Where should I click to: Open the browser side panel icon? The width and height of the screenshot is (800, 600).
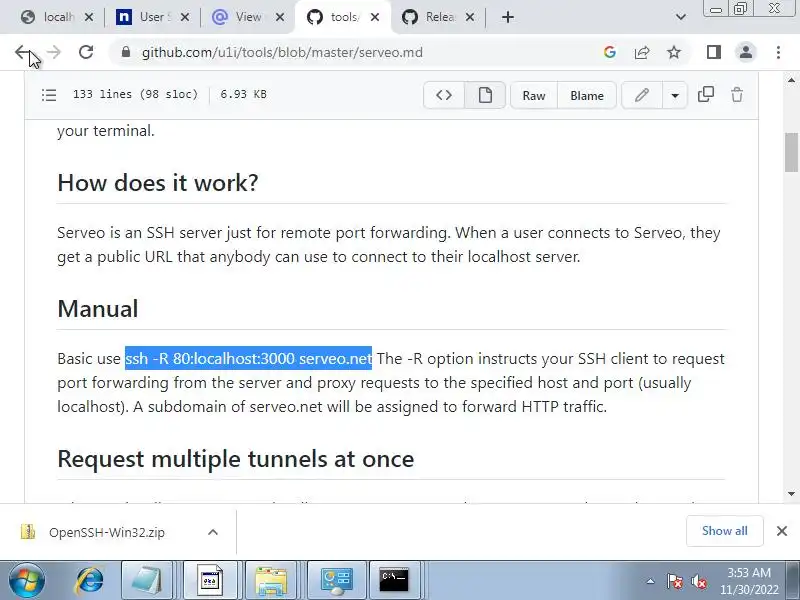[714, 52]
